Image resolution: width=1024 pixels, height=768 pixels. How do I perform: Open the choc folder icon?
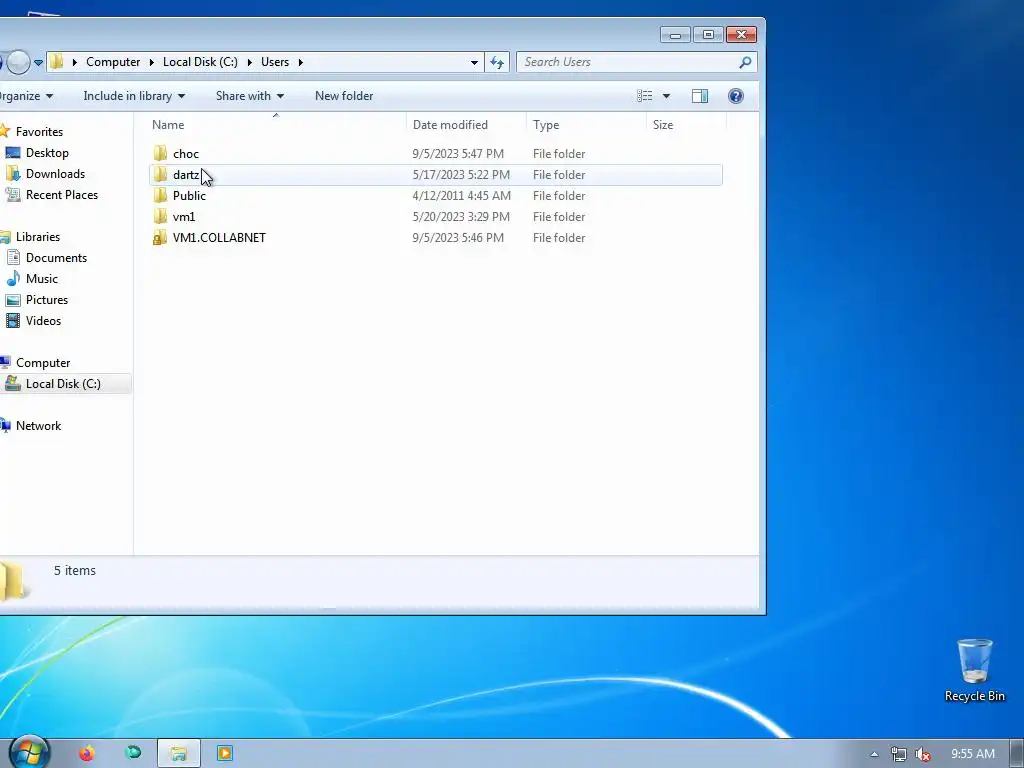pos(160,153)
